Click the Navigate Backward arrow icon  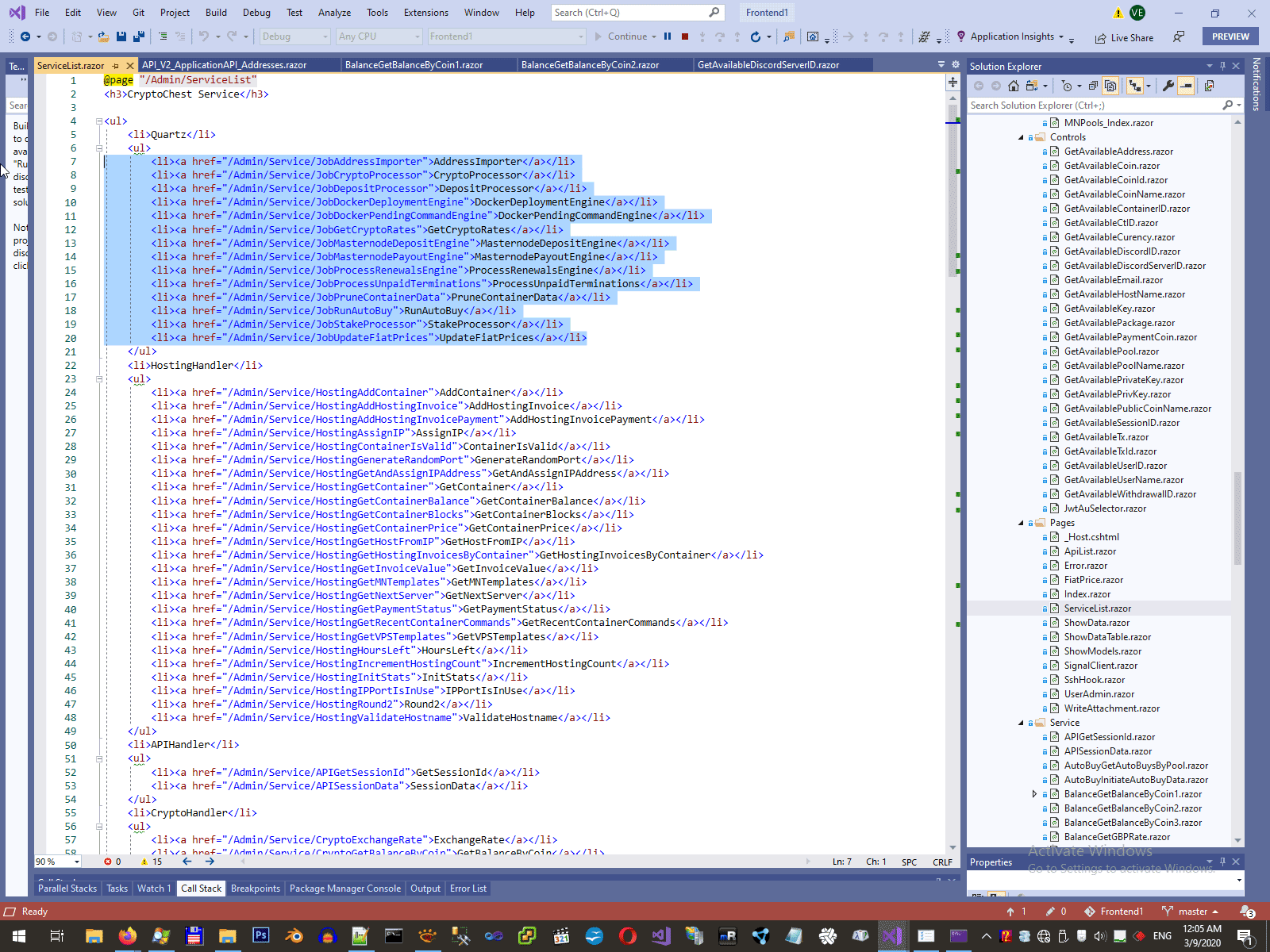[25, 36]
